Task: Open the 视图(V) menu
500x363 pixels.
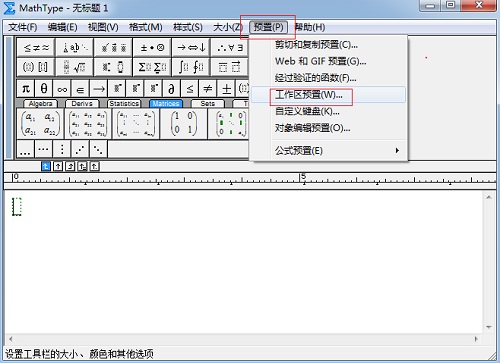Action: (x=103, y=27)
